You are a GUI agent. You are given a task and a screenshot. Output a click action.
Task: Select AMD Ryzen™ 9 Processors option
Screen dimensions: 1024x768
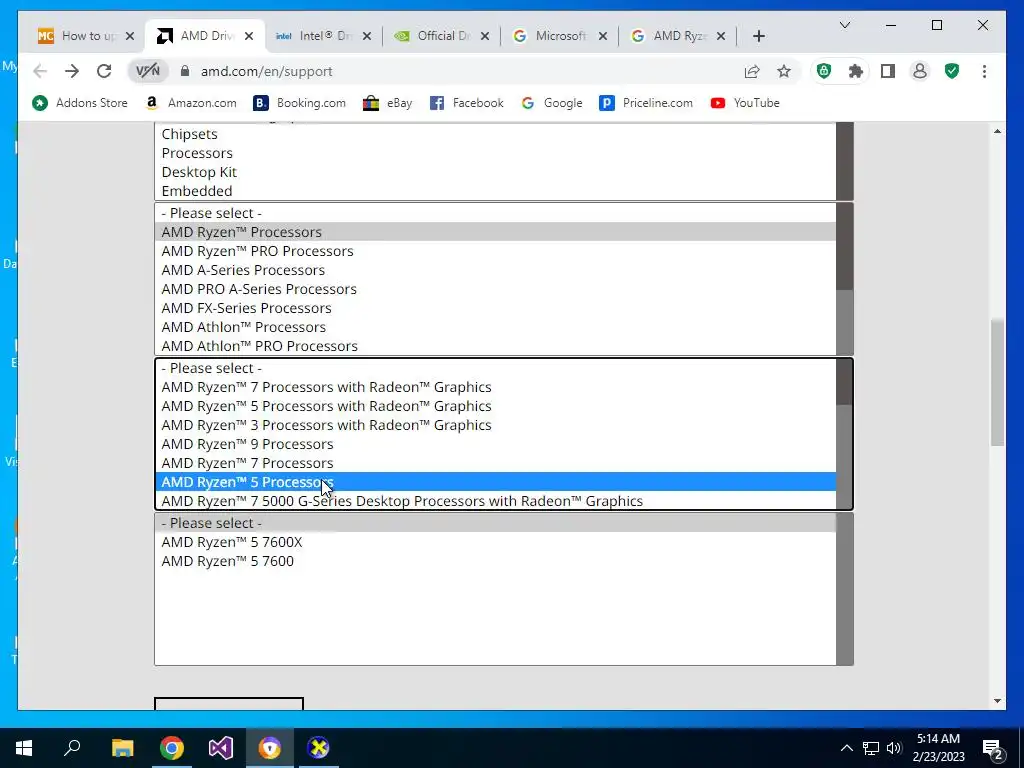[495, 443]
